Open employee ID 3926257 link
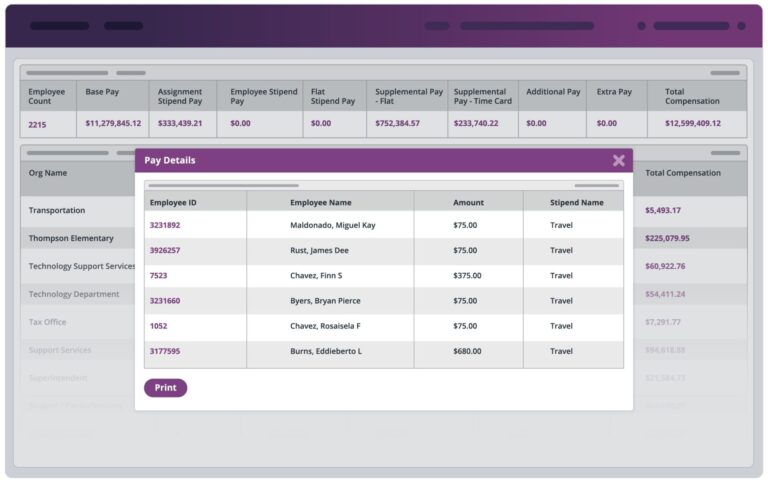The height and width of the screenshot is (482, 768). [x=165, y=250]
